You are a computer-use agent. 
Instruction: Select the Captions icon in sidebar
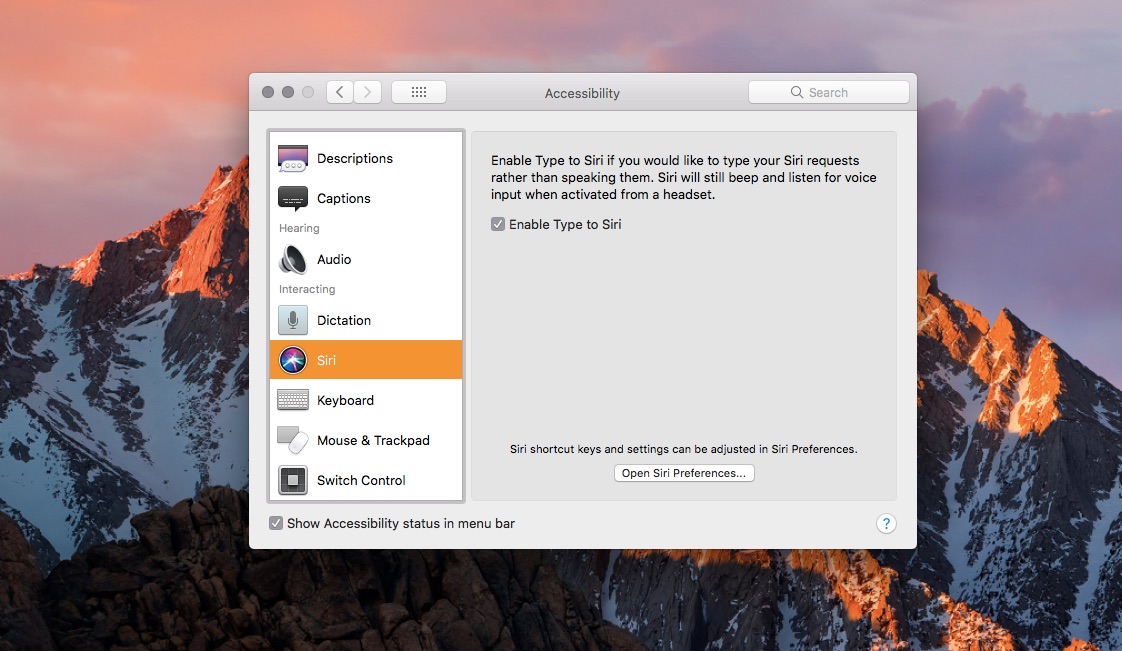[293, 198]
